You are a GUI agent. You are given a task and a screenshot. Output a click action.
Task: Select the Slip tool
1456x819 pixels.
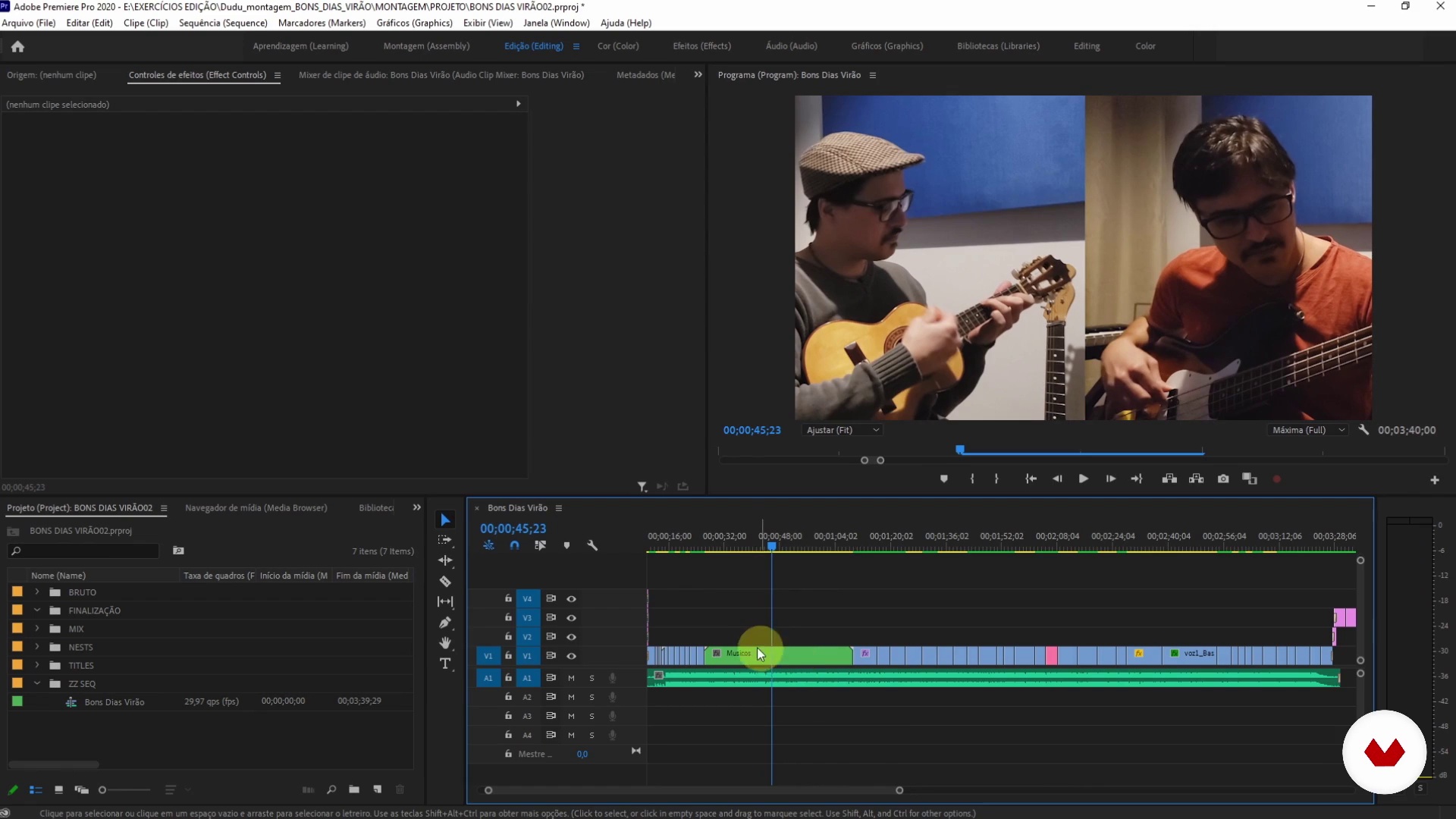[x=445, y=602]
